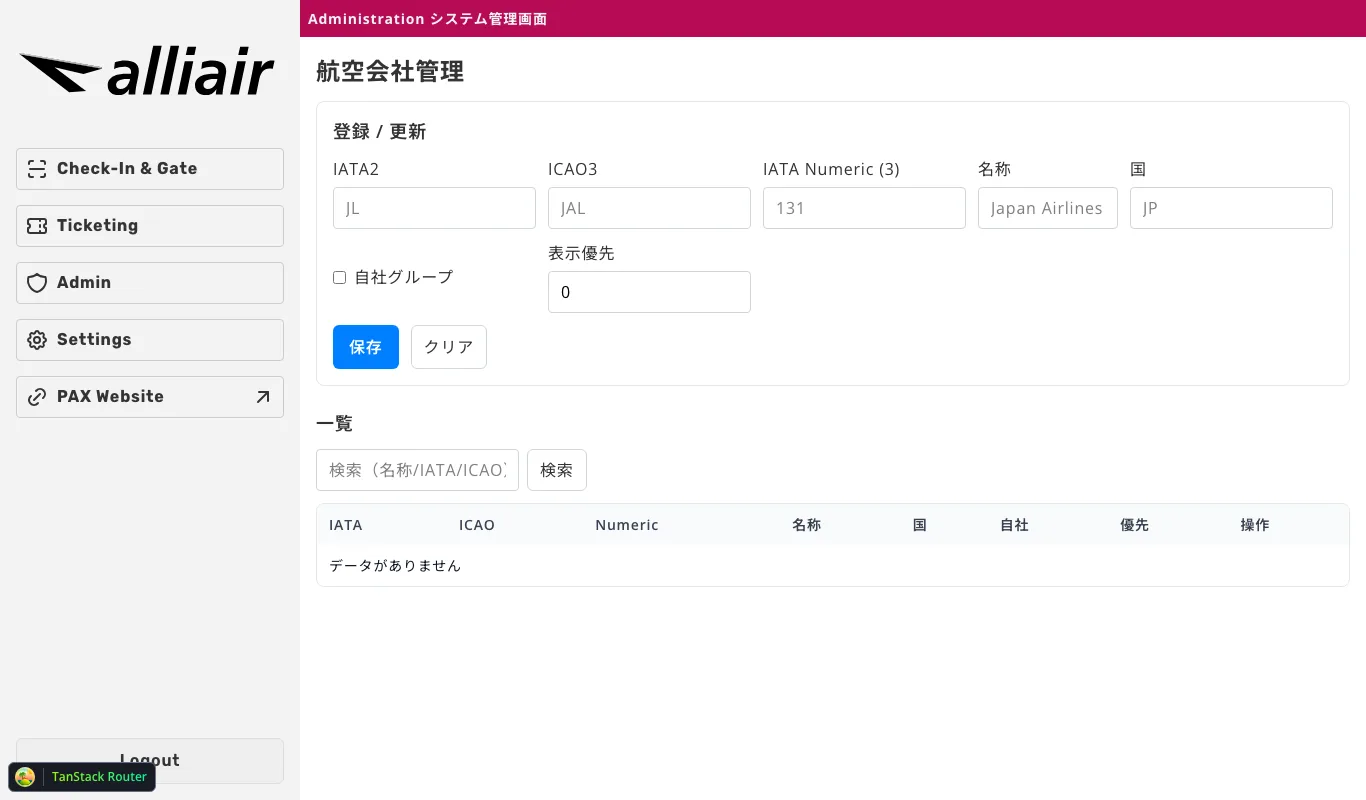The width and height of the screenshot is (1366, 800).
Task: Save the airline with the 保存 button
Action: 365,347
